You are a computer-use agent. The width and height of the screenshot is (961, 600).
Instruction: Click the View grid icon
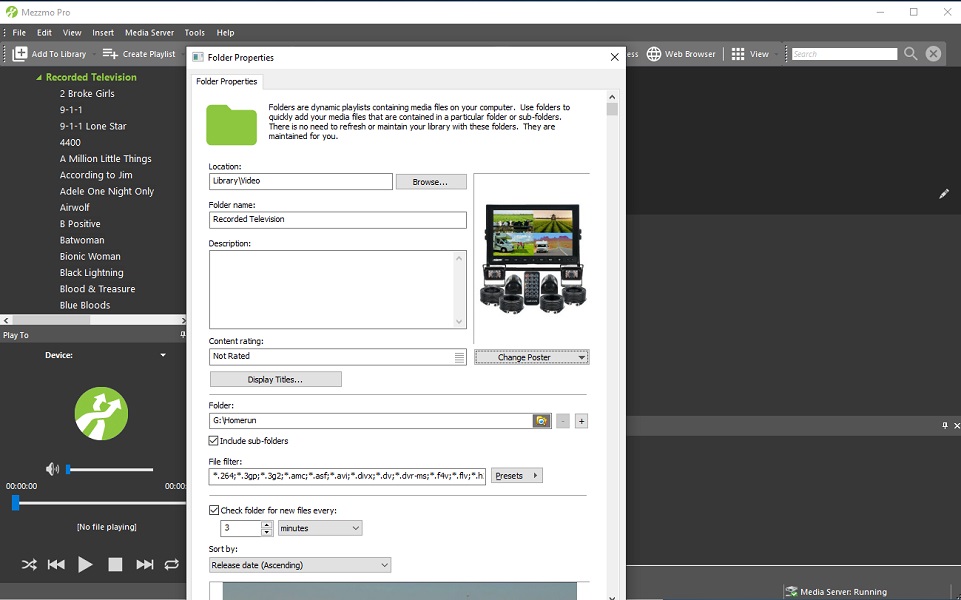click(x=738, y=54)
